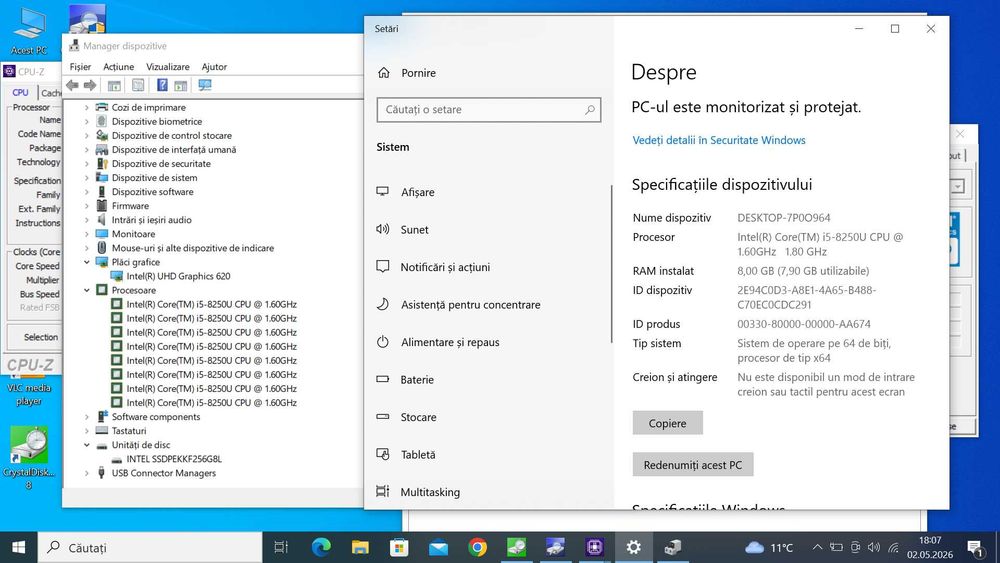Image resolution: width=1000 pixels, height=563 pixels.
Task: Open VLC media player desktop shortcut
Action: pyautogui.click(x=29, y=388)
